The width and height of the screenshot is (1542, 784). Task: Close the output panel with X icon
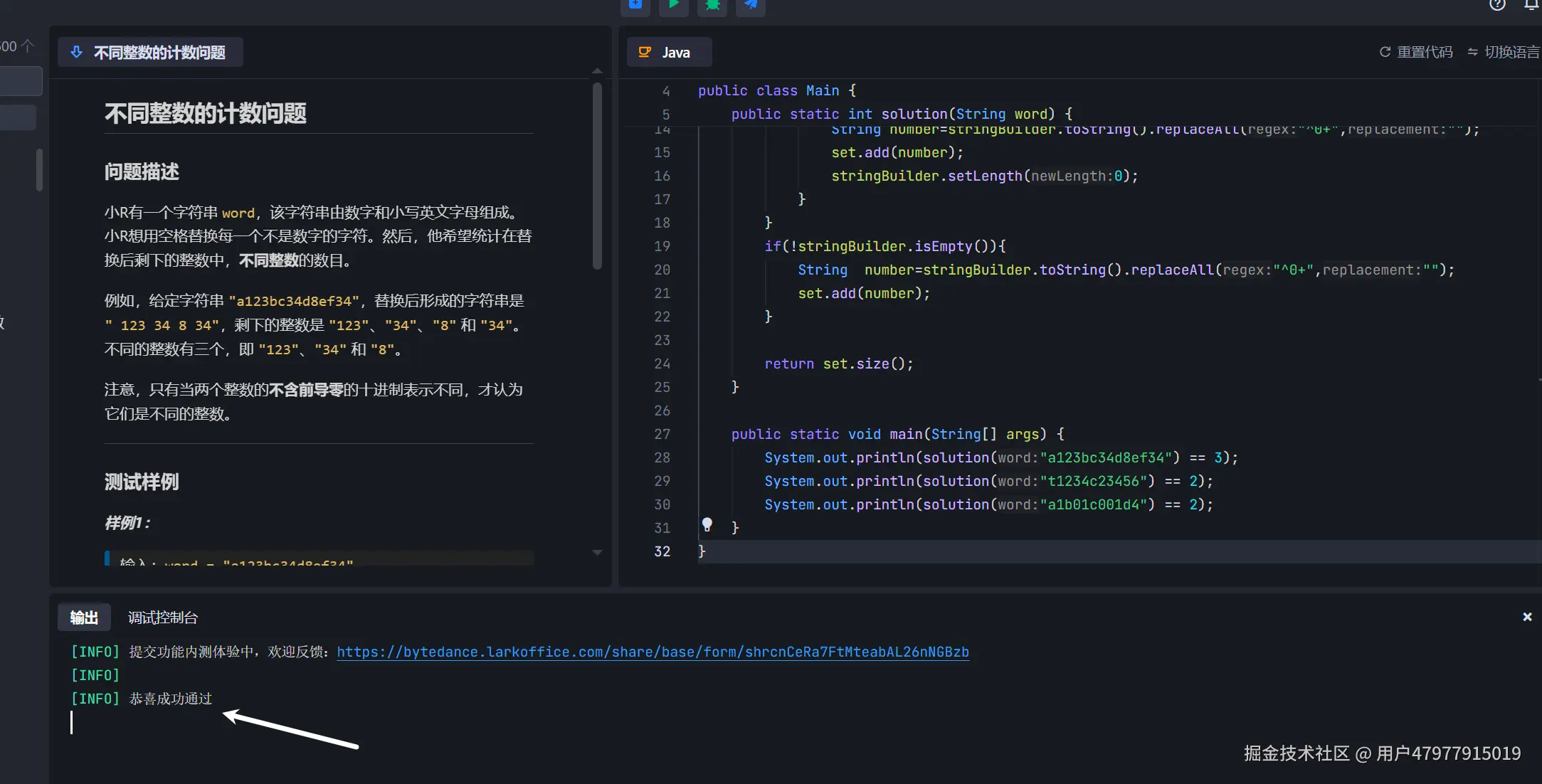[x=1527, y=617]
